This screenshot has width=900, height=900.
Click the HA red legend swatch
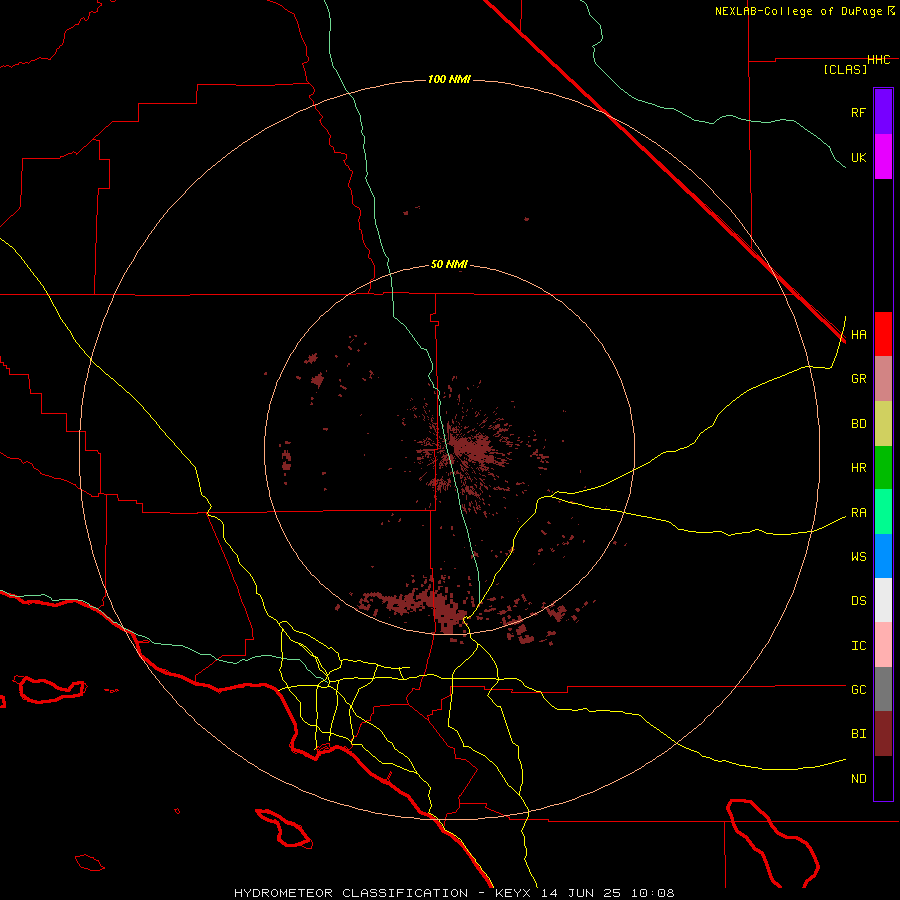click(x=883, y=334)
